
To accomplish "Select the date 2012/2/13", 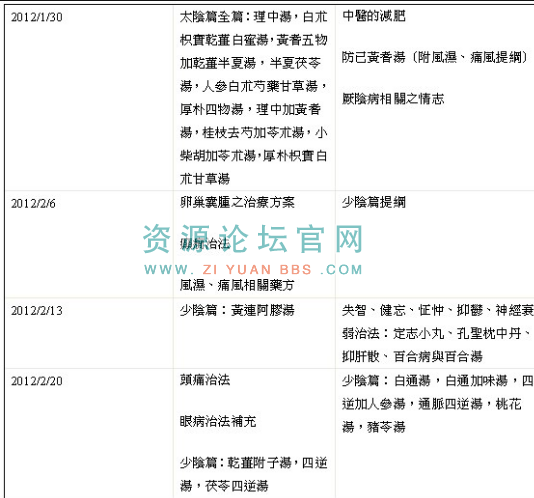I will point(37,311).
